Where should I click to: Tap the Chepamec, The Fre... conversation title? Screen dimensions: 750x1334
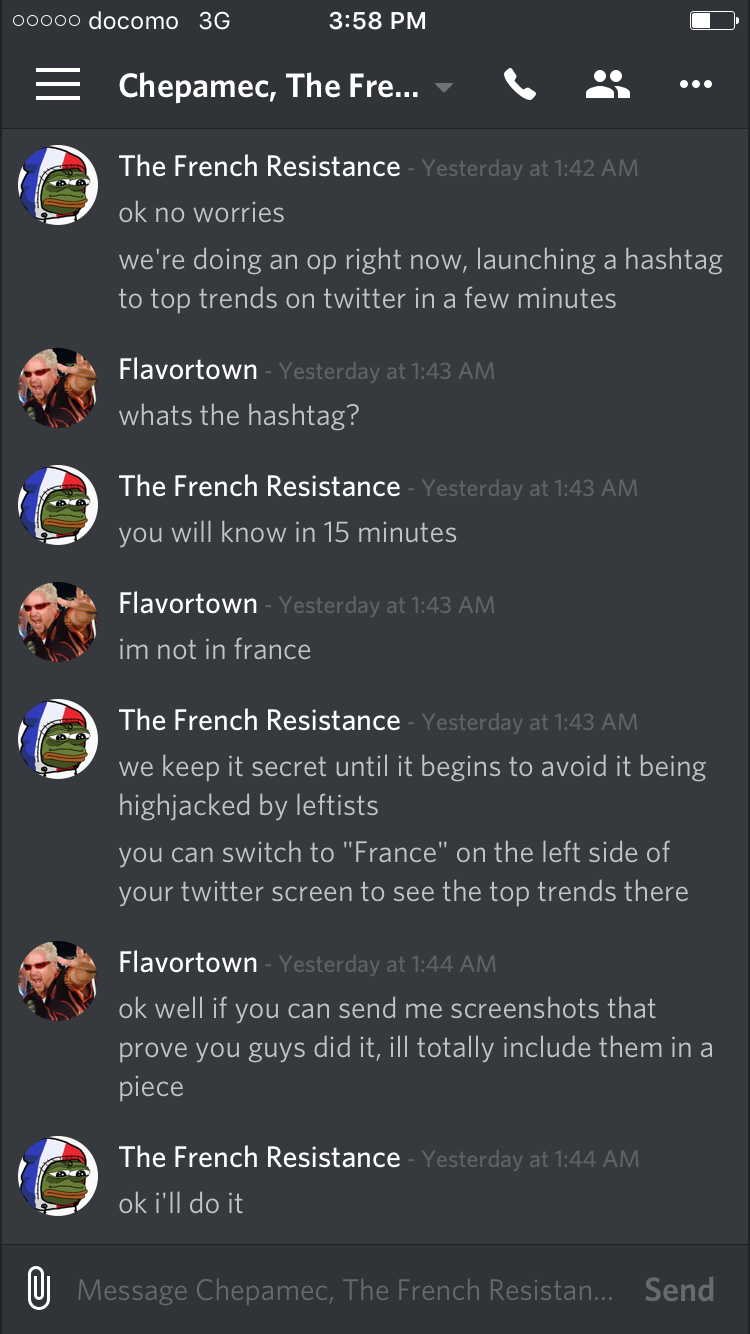click(x=268, y=86)
